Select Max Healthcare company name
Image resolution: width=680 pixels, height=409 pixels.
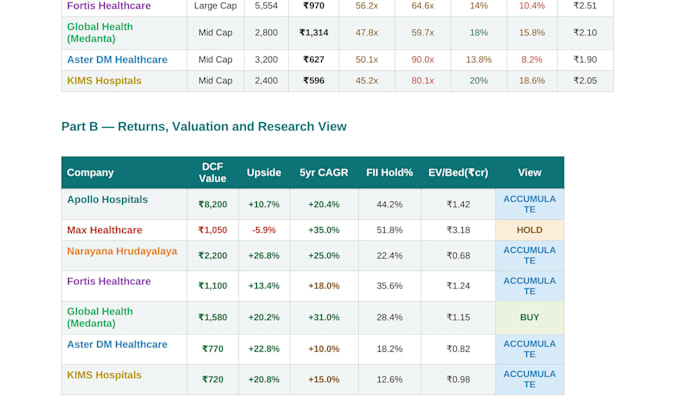click(105, 230)
